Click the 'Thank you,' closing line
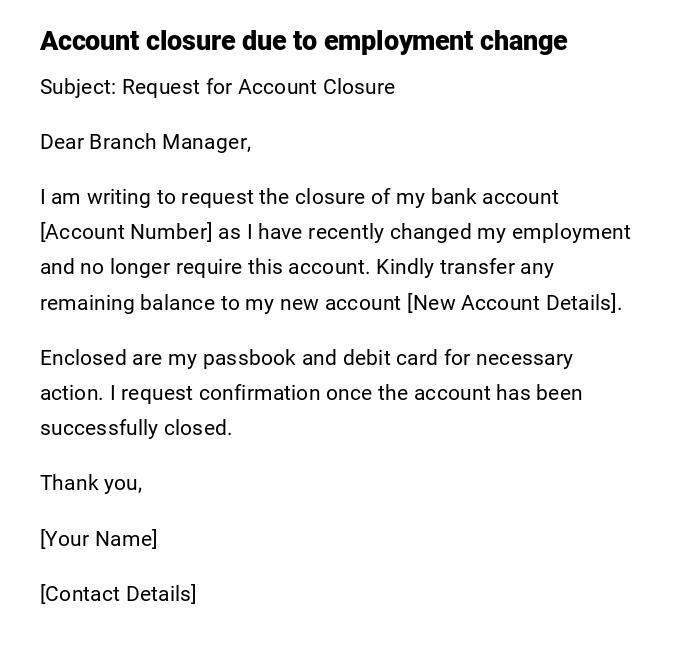The width and height of the screenshot is (700, 656). click(x=91, y=483)
